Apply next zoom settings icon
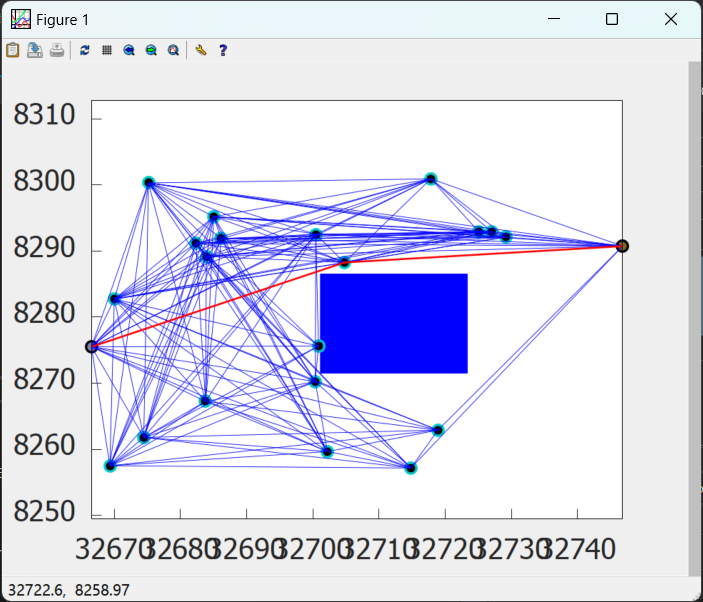Screen dimensions: 703x602 click(x=151, y=50)
